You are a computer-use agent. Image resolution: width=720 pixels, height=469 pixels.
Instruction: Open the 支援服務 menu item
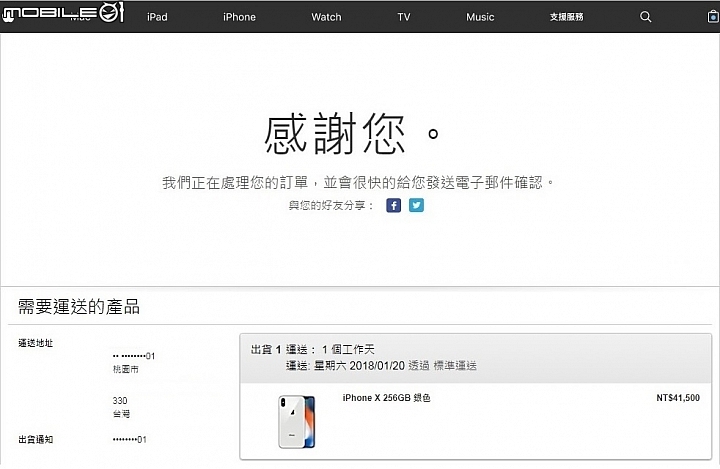coord(567,17)
